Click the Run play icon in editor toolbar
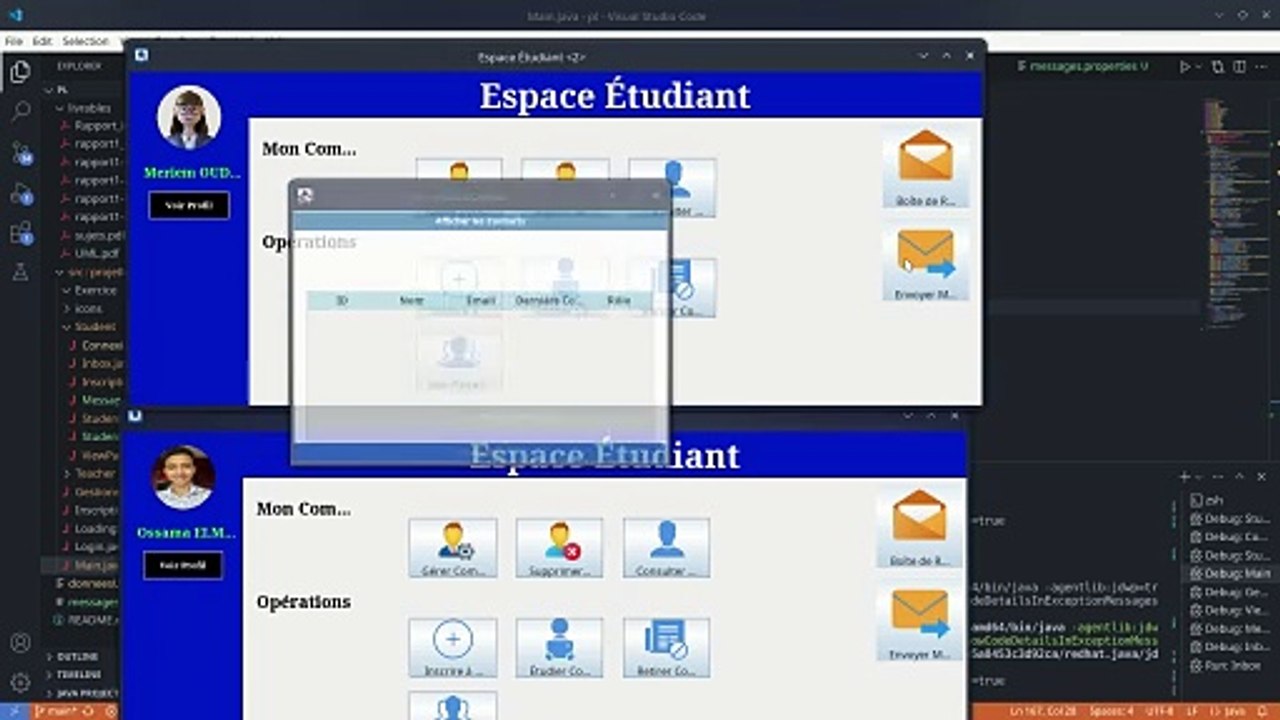The image size is (1280, 720). (1185, 67)
